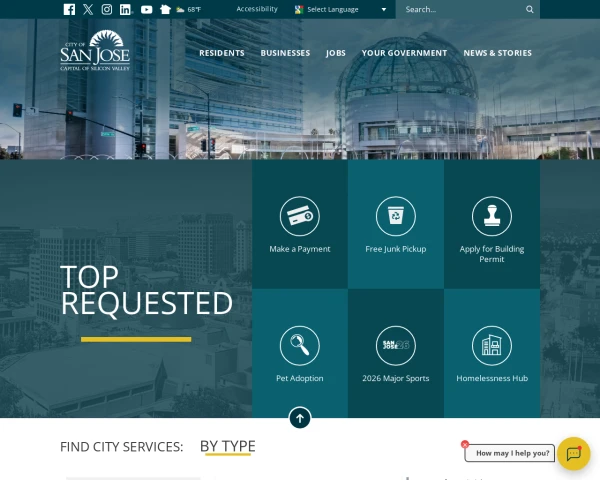Viewport: 600px width, 480px height.
Task: Click the 2026 Major Sports text link
Action: click(396, 379)
